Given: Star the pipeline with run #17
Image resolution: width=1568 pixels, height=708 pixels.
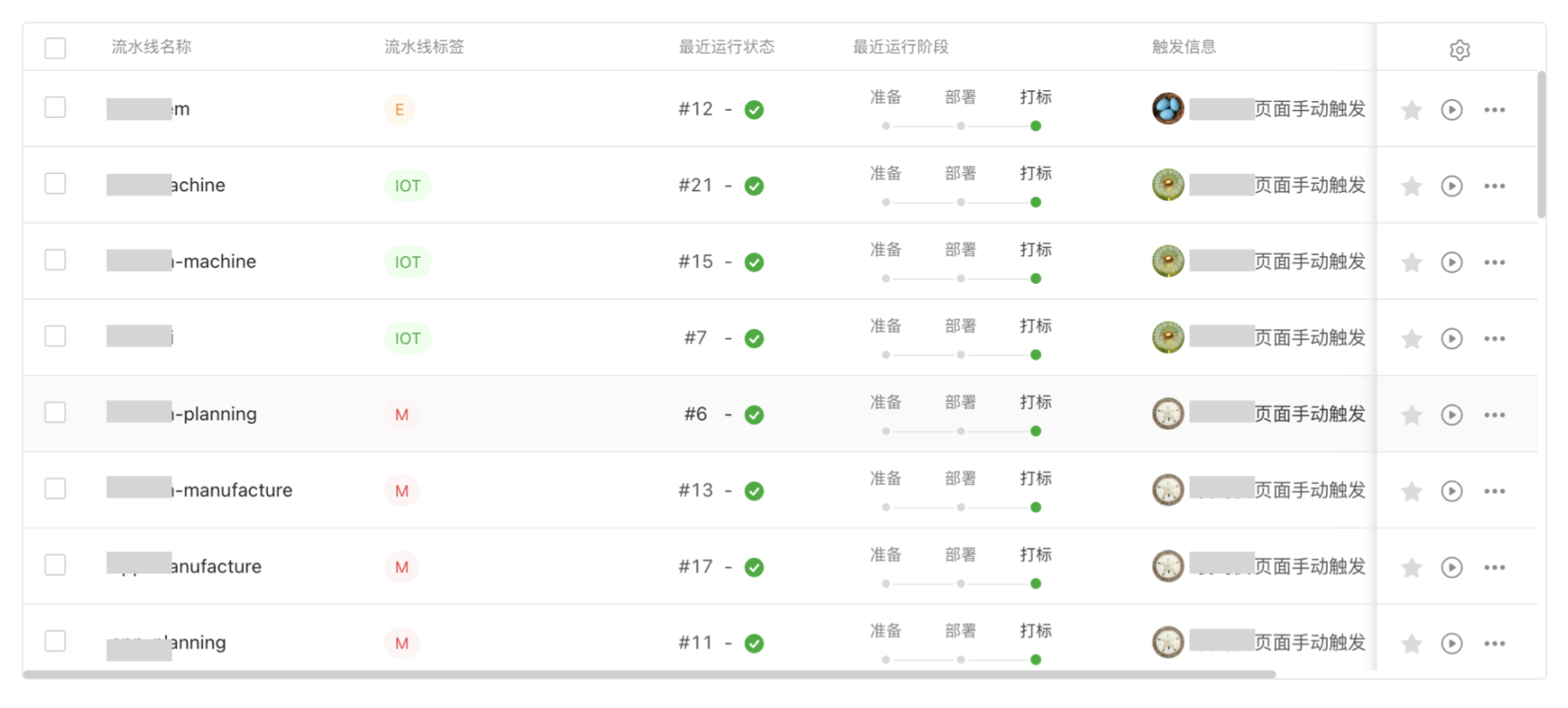Looking at the screenshot, I should (1412, 568).
